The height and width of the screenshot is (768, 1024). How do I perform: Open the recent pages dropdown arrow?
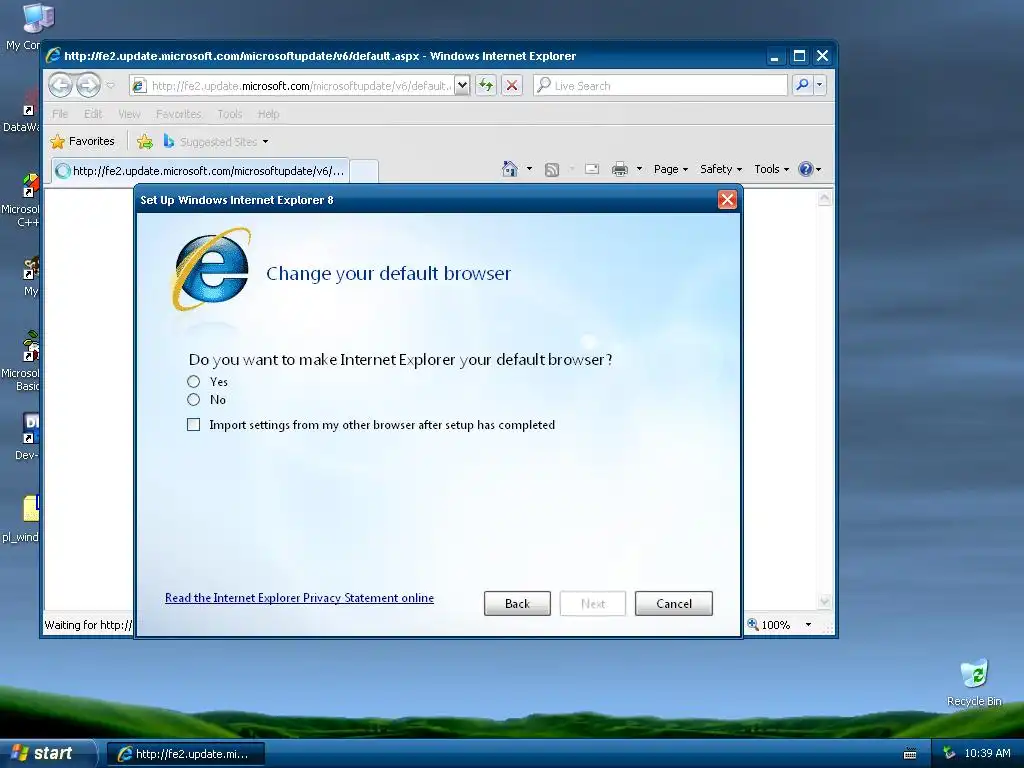110,86
